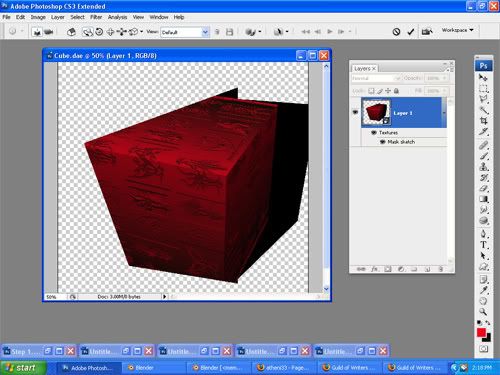Click the red foreground color swatch
Viewport: 500px width, 375px height.
coord(481,332)
